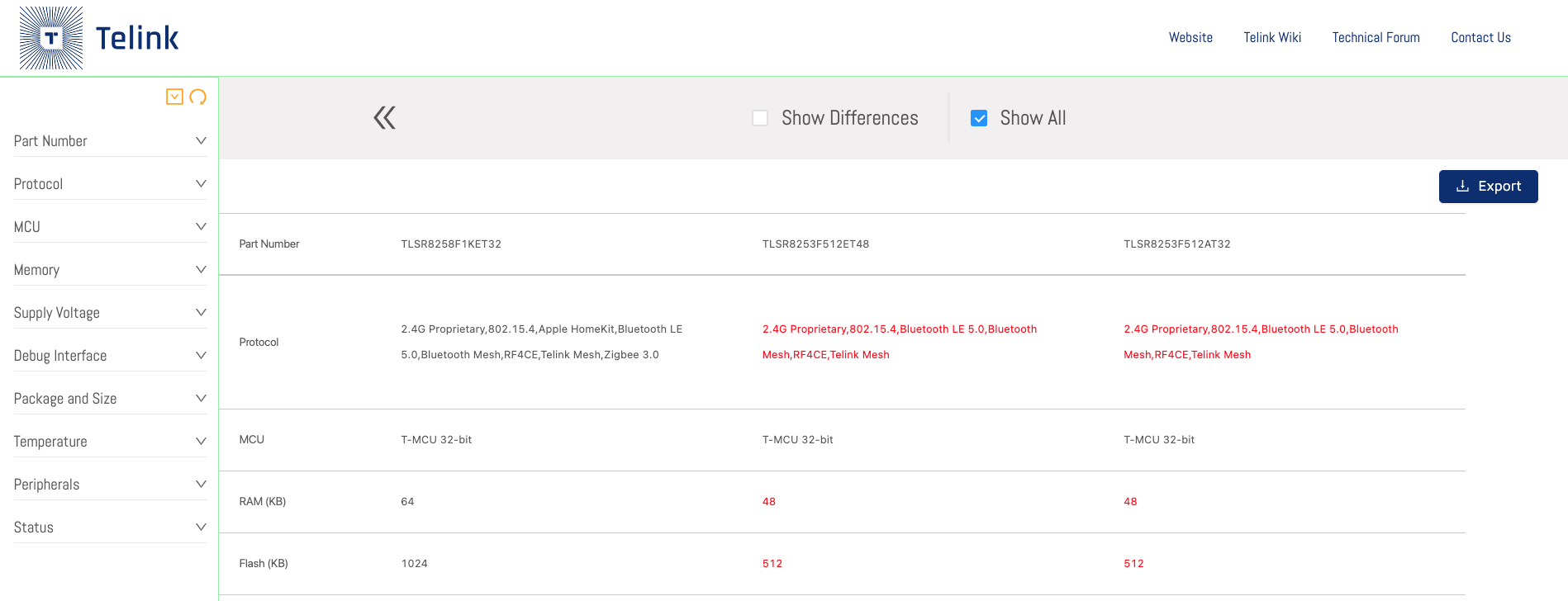Image resolution: width=1568 pixels, height=601 pixels.
Task: Open the Website link
Action: (x=1190, y=37)
